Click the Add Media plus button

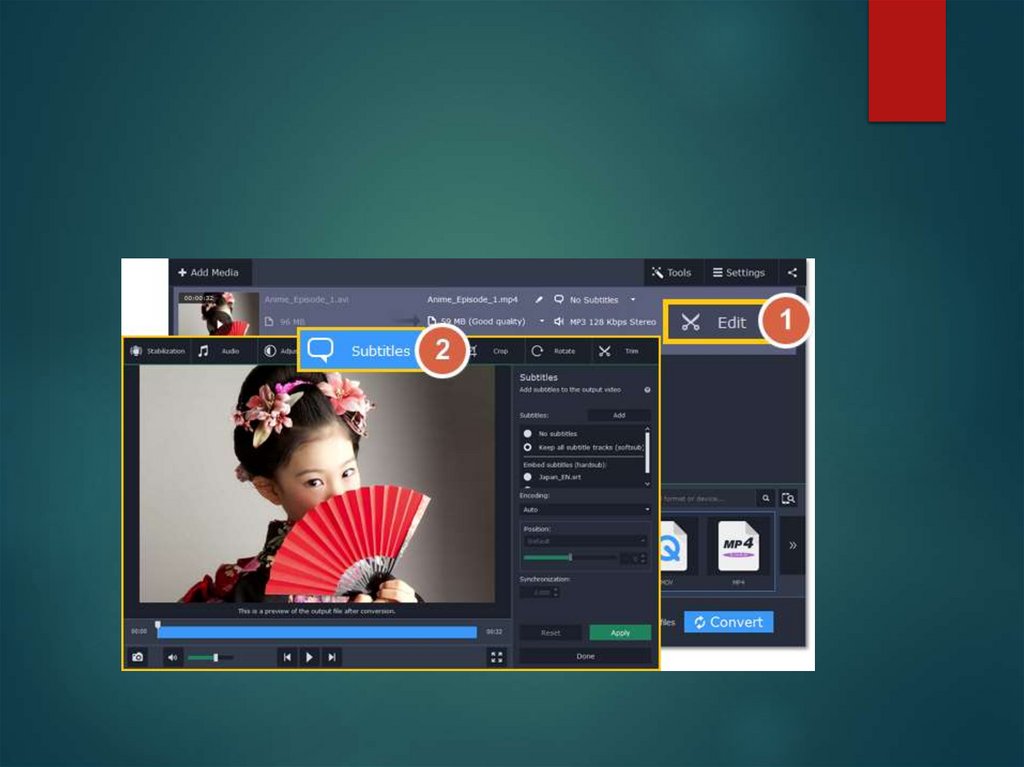208,272
